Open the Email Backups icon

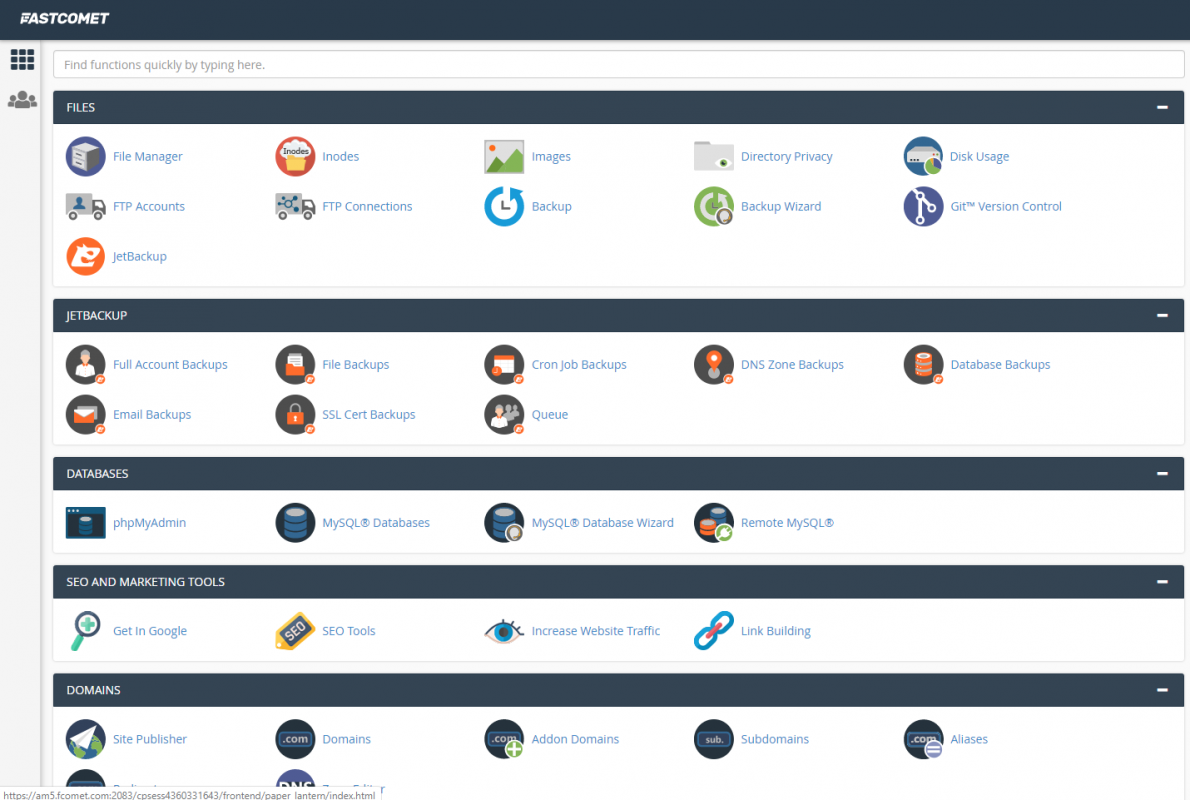85,414
